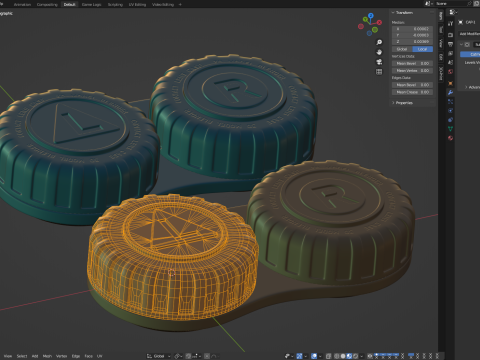Click the Median X value field
The image size is (480, 360).
(x=412, y=29)
